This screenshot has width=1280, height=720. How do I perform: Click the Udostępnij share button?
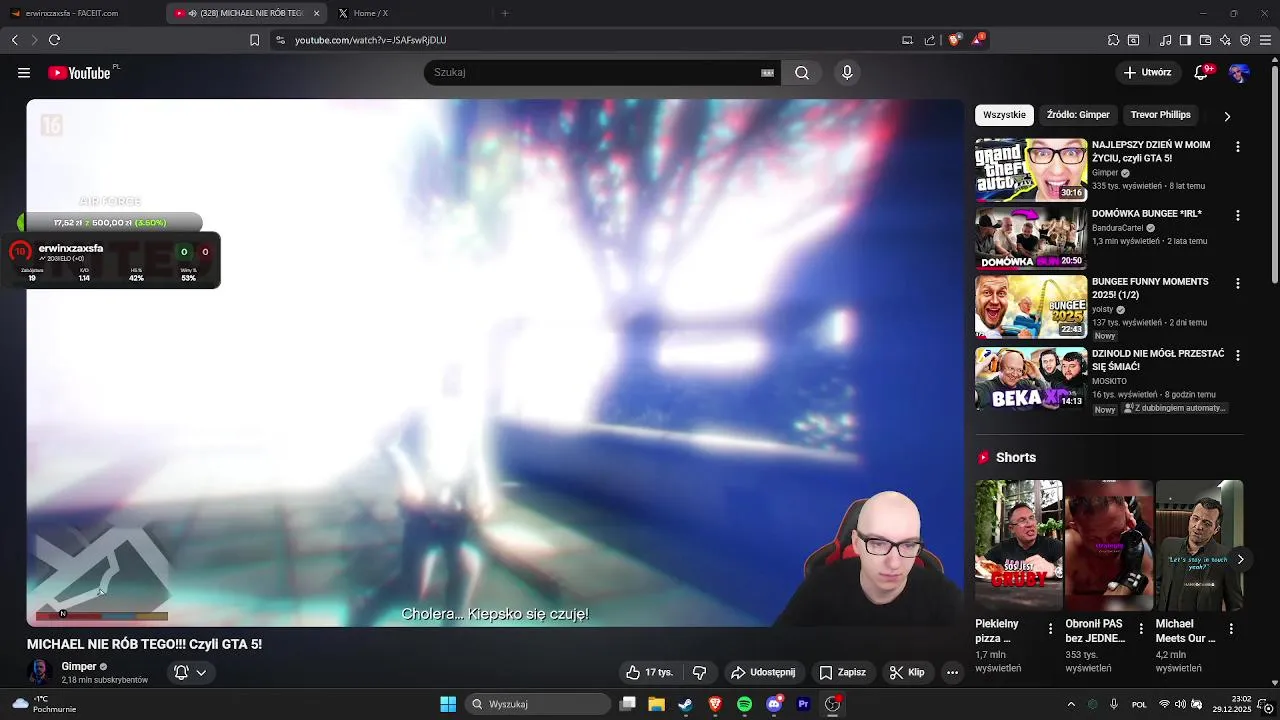[x=763, y=673]
